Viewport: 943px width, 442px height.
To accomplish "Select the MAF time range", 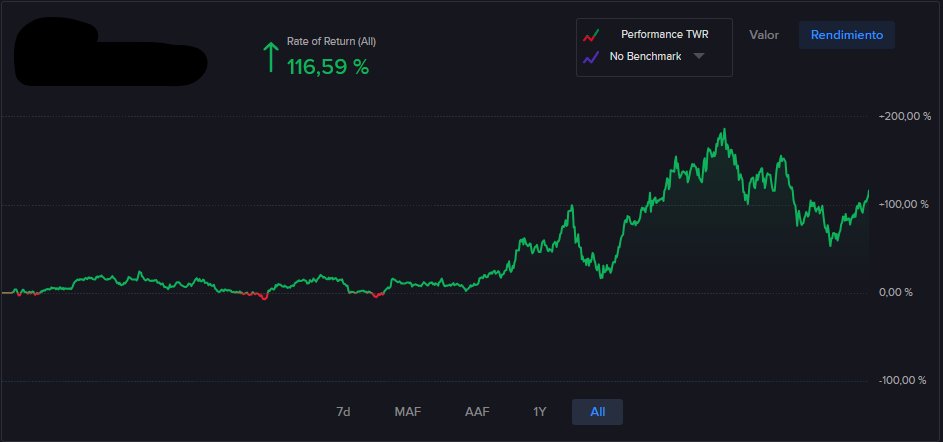I will (408, 412).
